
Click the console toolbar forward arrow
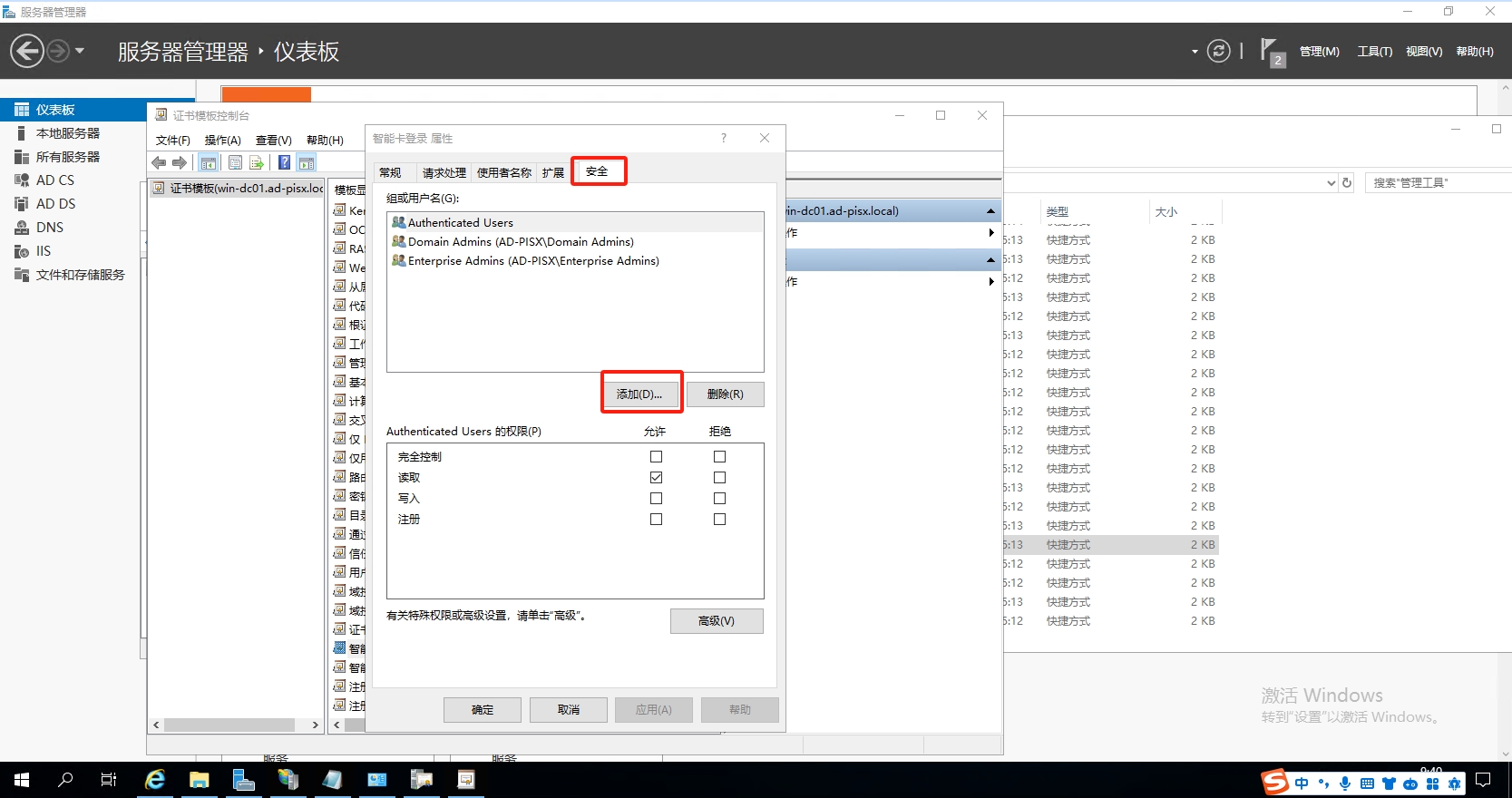pos(180,163)
